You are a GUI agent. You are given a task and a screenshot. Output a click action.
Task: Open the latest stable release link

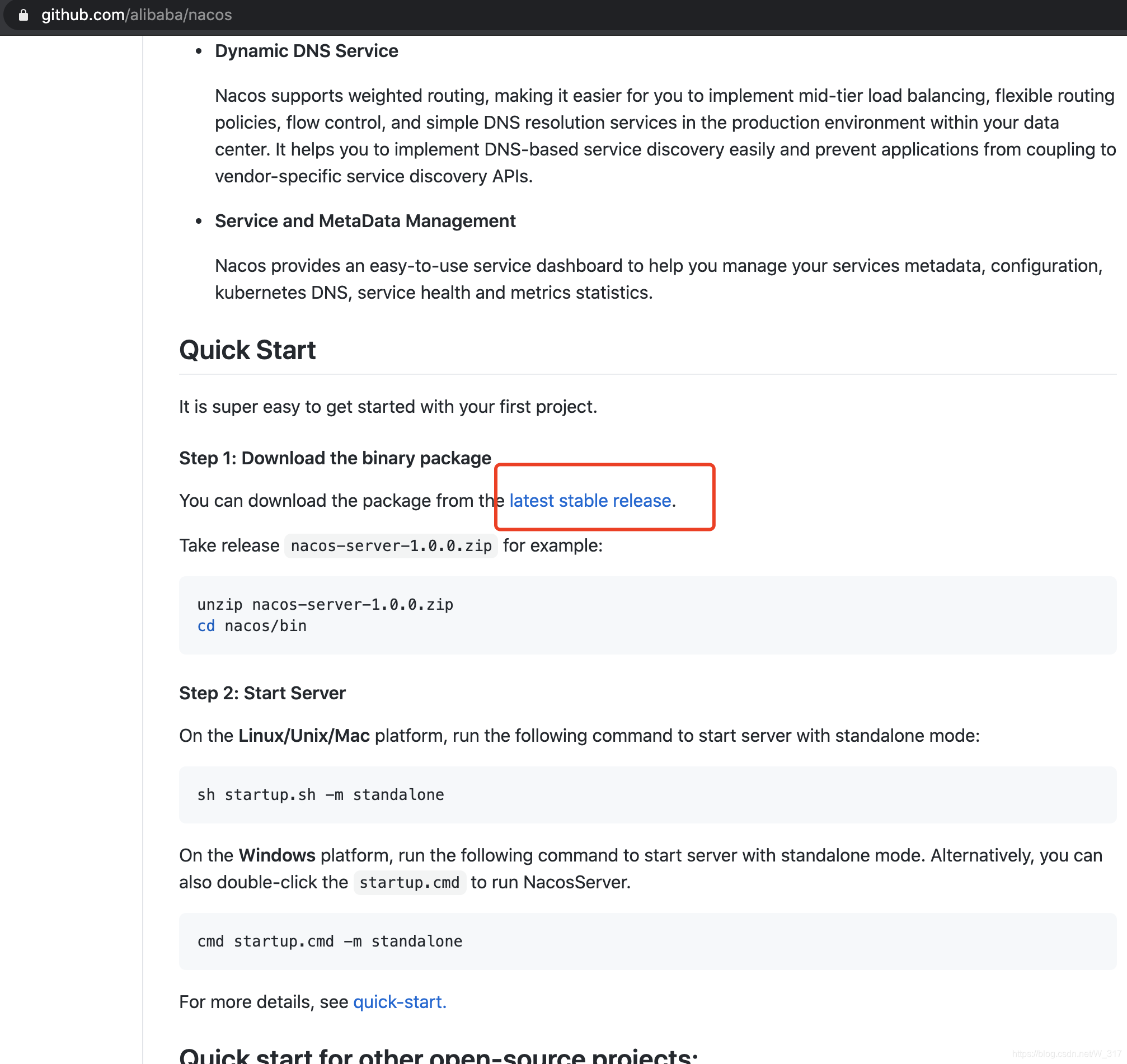tap(590, 501)
